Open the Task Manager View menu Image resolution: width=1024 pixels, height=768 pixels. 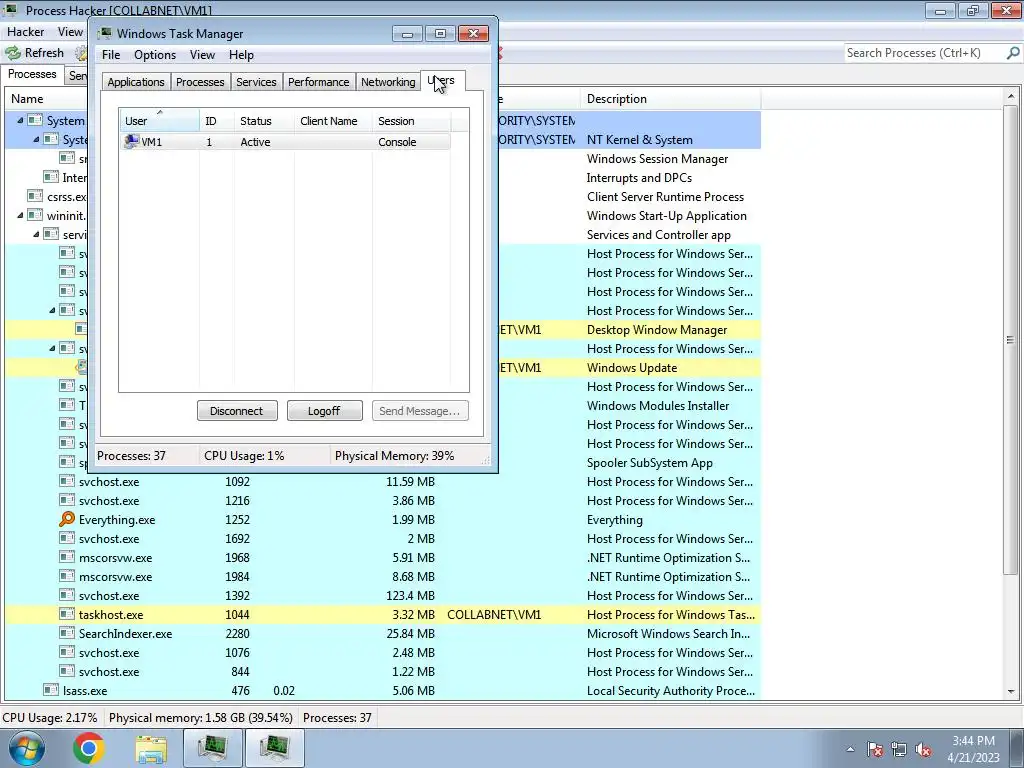point(202,55)
